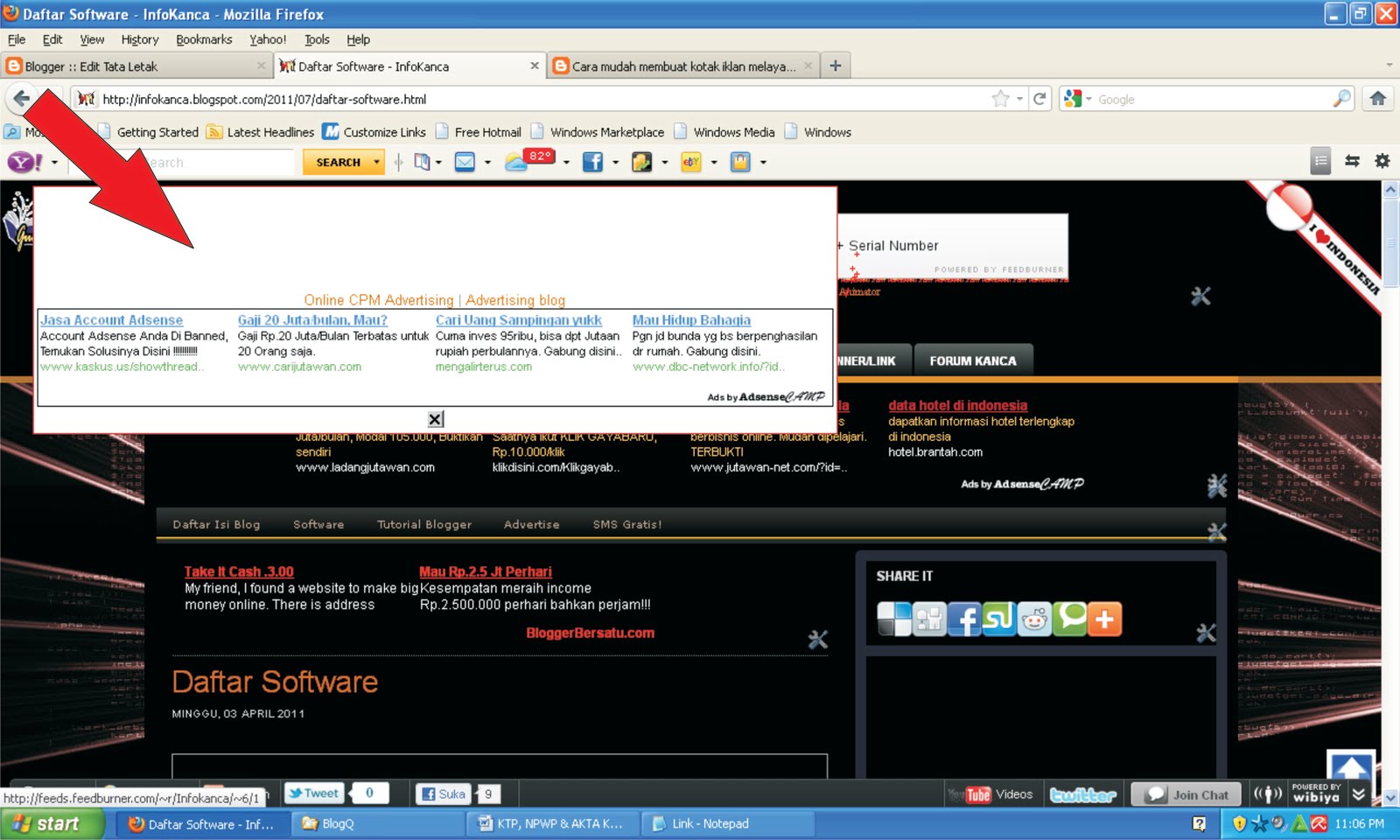Click the toolbar list layout icon
The height and width of the screenshot is (840, 1400).
click(x=1321, y=161)
